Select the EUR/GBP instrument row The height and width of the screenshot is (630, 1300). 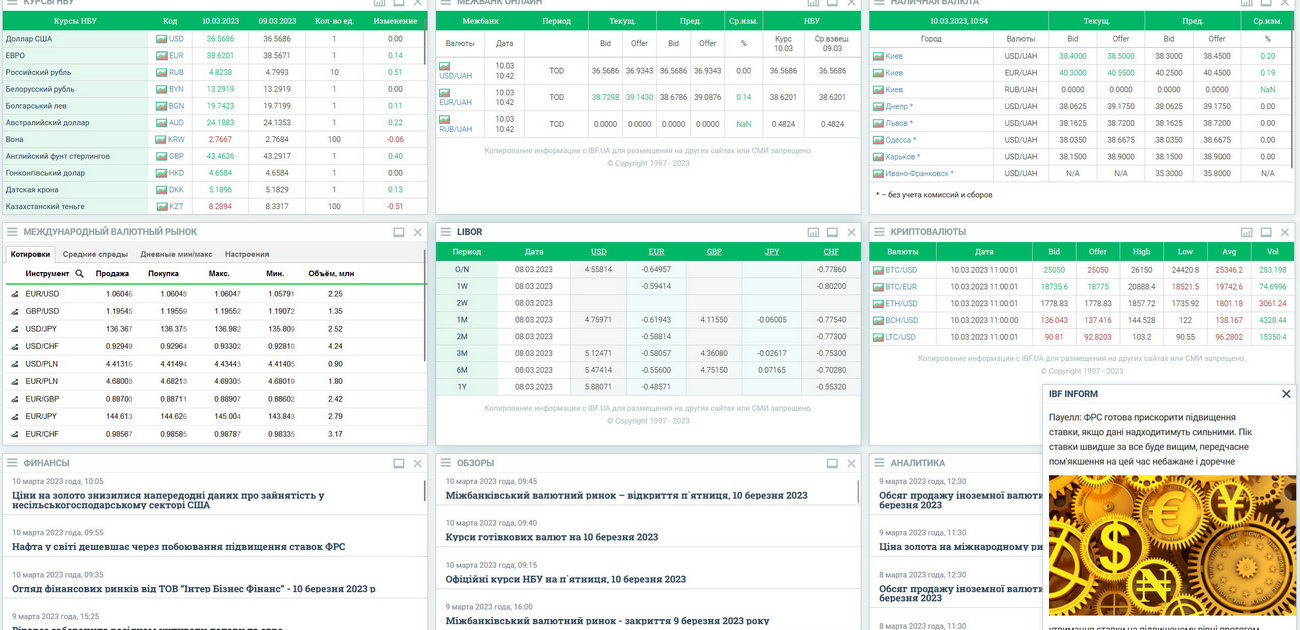point(214,399)
